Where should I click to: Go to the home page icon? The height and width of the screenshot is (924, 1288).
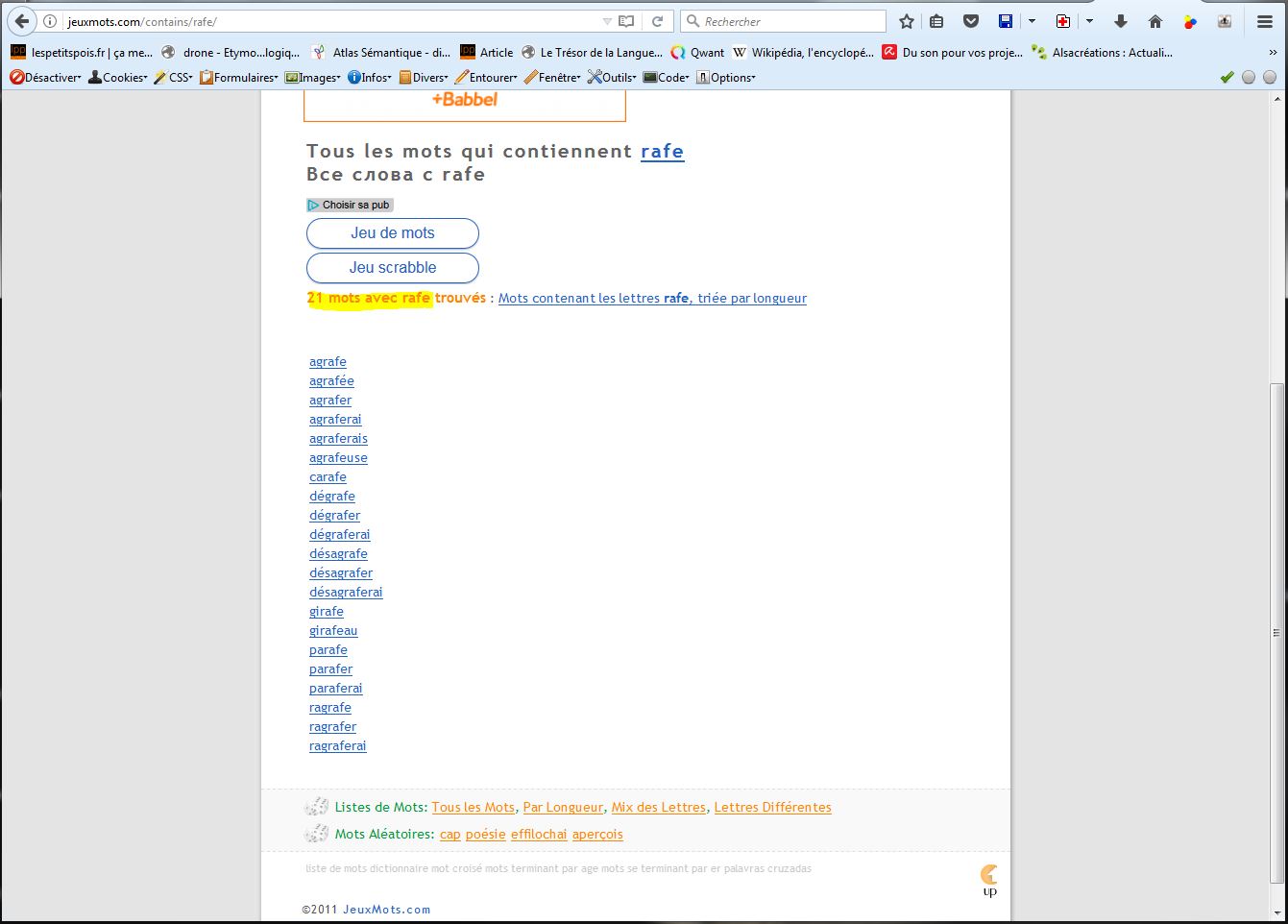pos(1155,21)
